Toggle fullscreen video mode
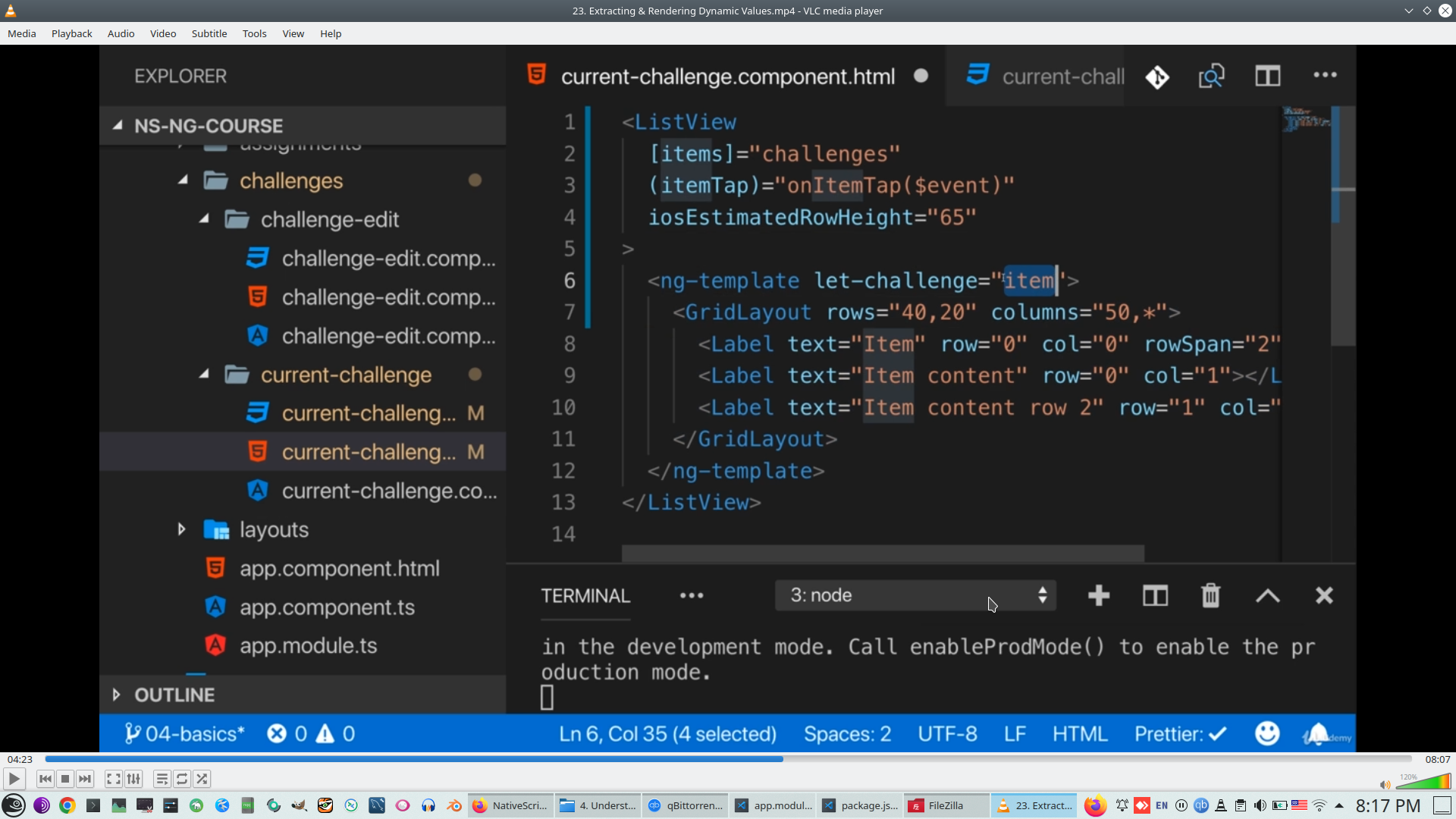1456x819 pixels. coord(113,779)
